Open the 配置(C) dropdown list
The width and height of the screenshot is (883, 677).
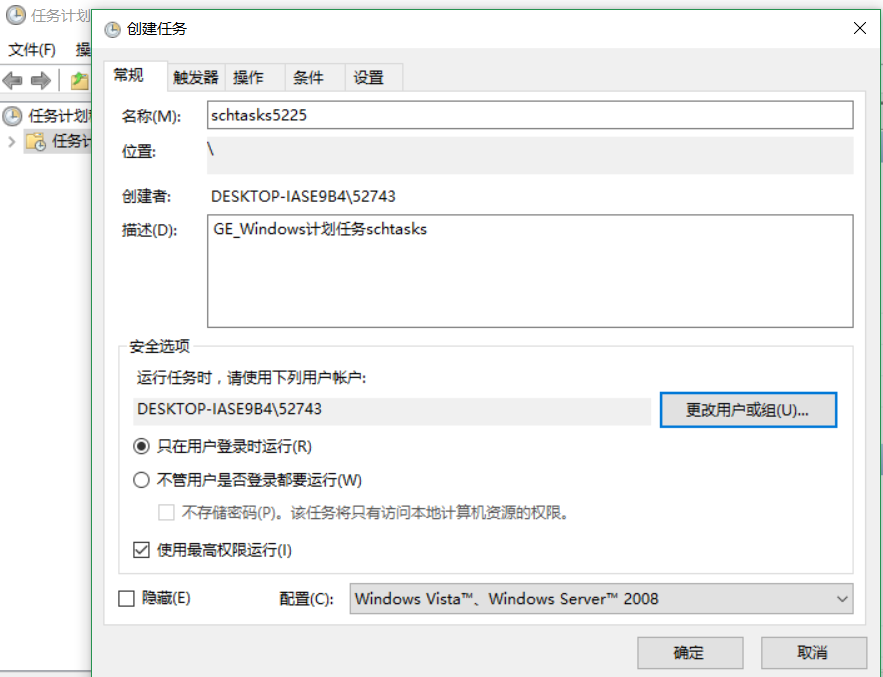tap(601, 599)
